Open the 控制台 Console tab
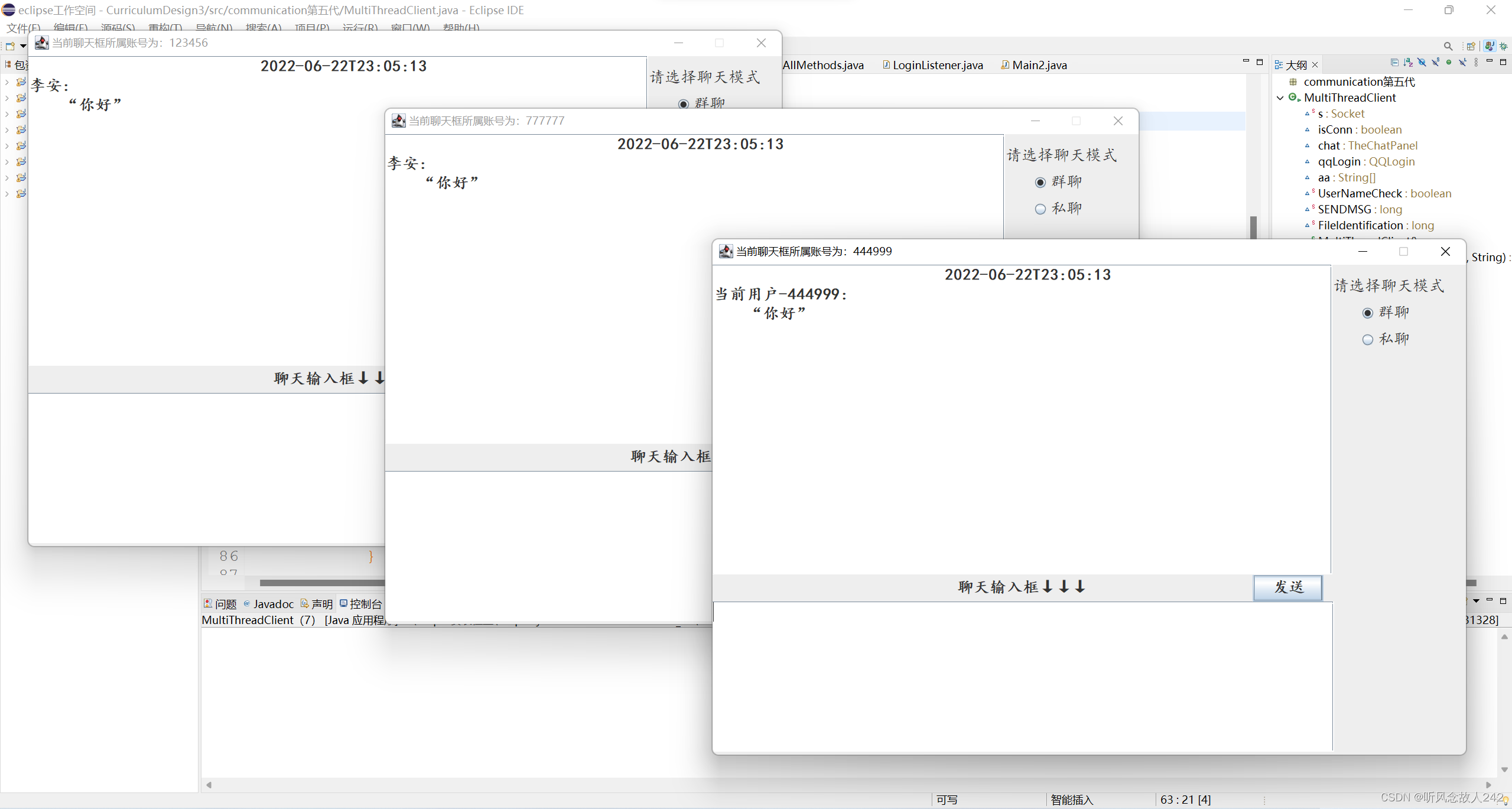The width and height of the screenshot is (1512, 809). (x=361, y=604)
